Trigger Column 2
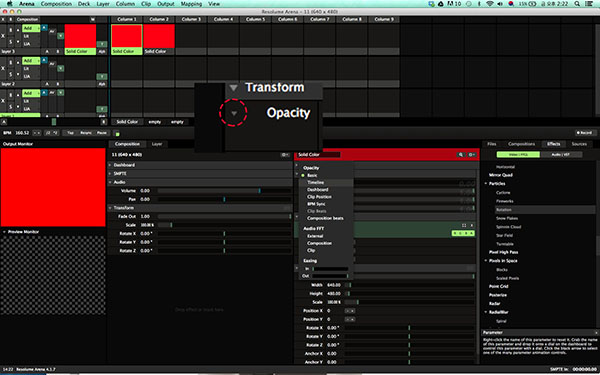This screenshot has width=600, height=375. 159,20
